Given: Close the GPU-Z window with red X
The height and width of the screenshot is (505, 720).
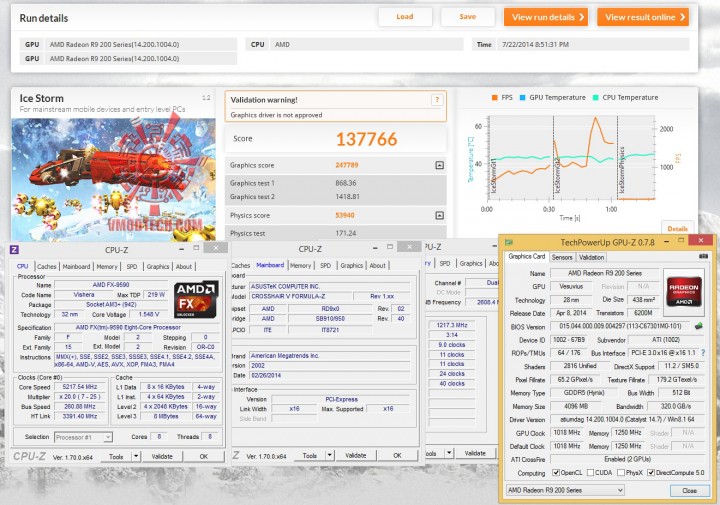Looking at the screenshot, I should click(x=701, y=240).
